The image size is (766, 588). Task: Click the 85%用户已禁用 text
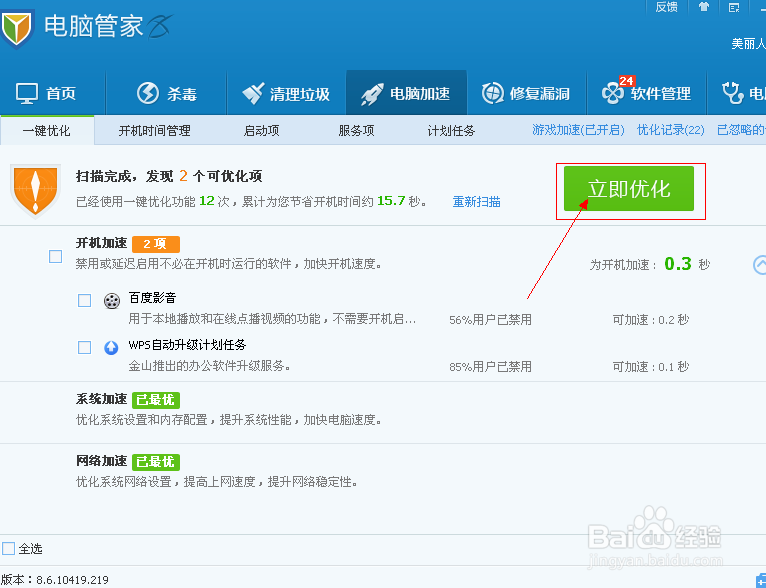pos(490,367)
